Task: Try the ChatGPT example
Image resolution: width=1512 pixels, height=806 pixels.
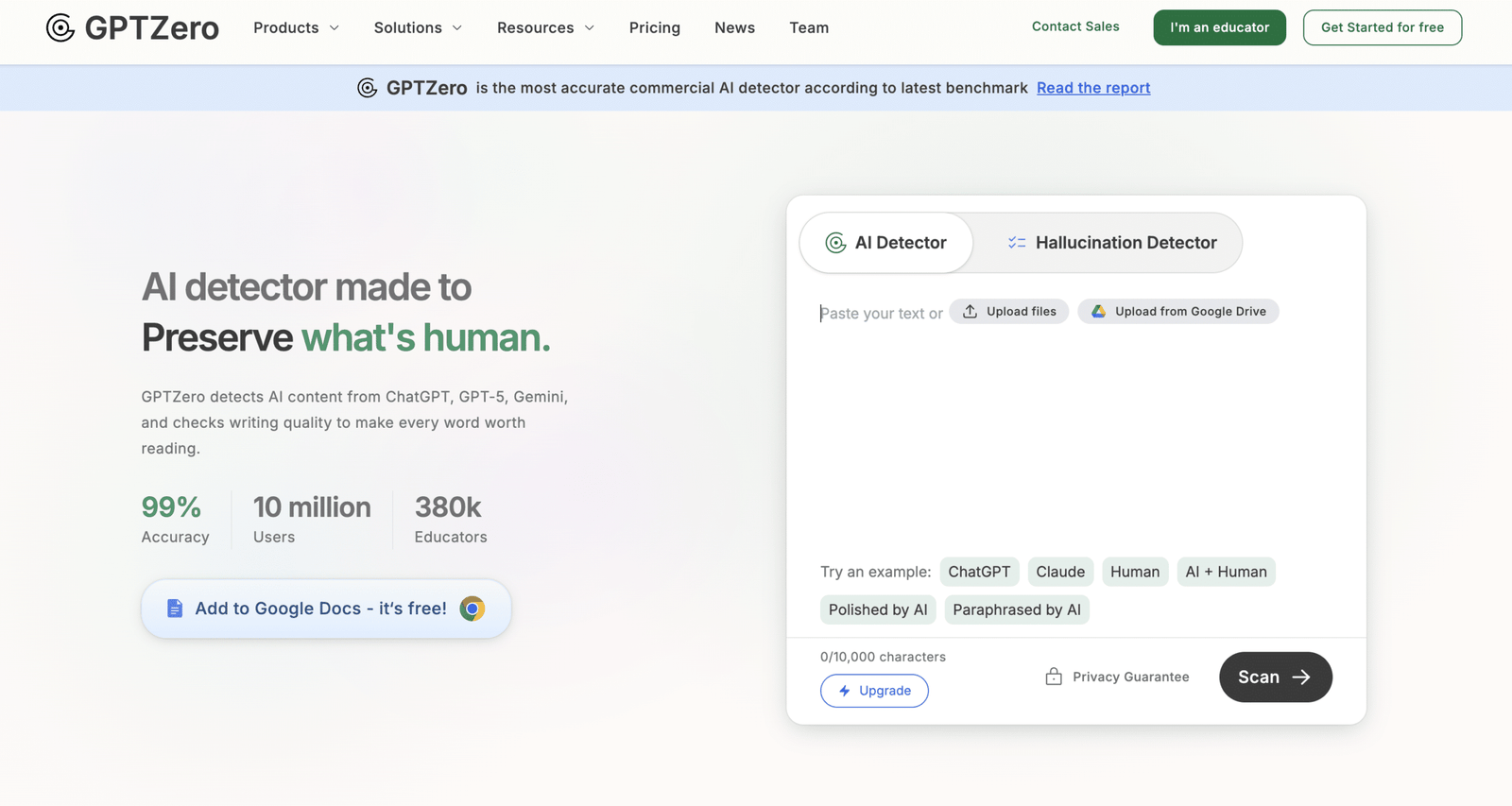Action: 979,572
